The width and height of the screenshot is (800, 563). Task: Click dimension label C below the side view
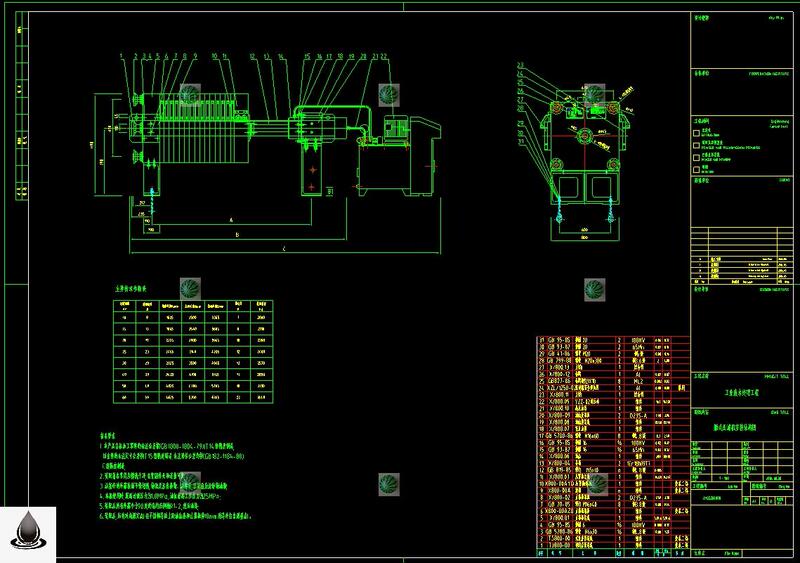pos(284,248)
